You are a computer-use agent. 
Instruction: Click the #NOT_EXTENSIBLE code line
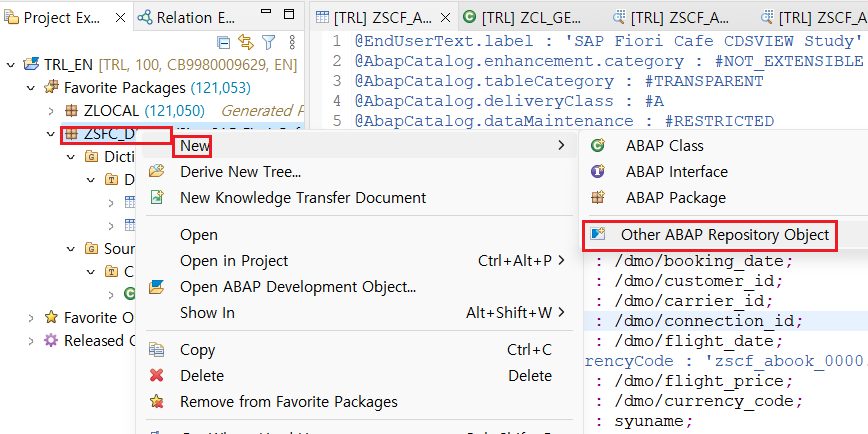coord(609,61)
